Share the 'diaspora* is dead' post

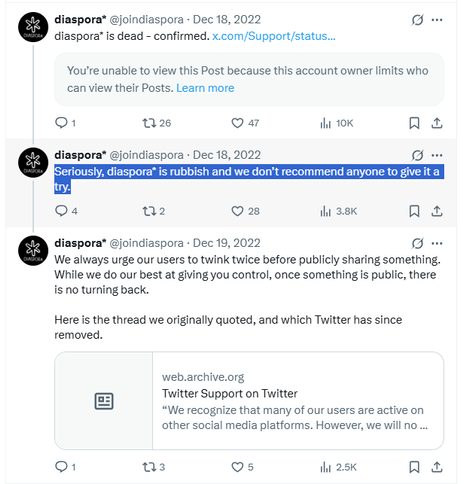click(437, 123)
